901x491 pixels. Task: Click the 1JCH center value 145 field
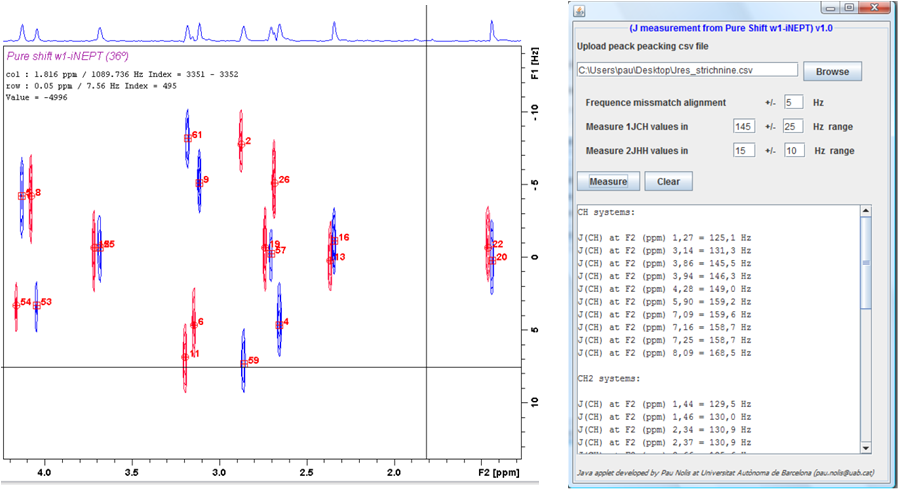(744, 126)
